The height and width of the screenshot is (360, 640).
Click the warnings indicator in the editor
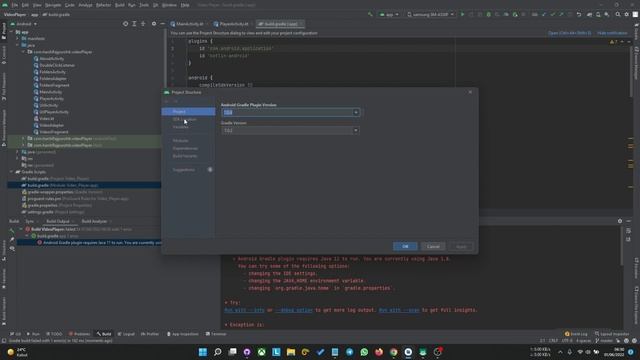613,42
